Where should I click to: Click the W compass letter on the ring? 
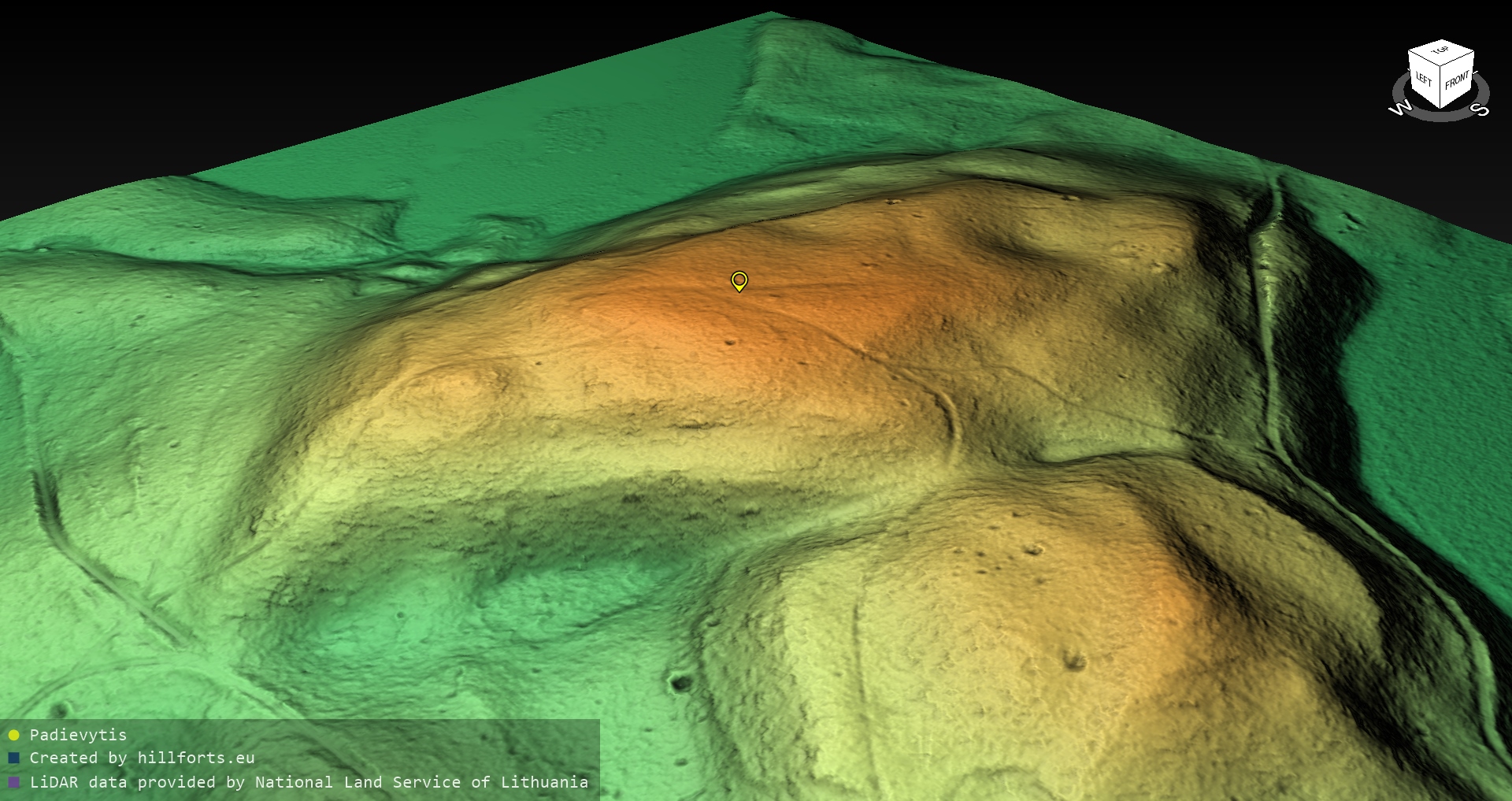pos(1400,109)
